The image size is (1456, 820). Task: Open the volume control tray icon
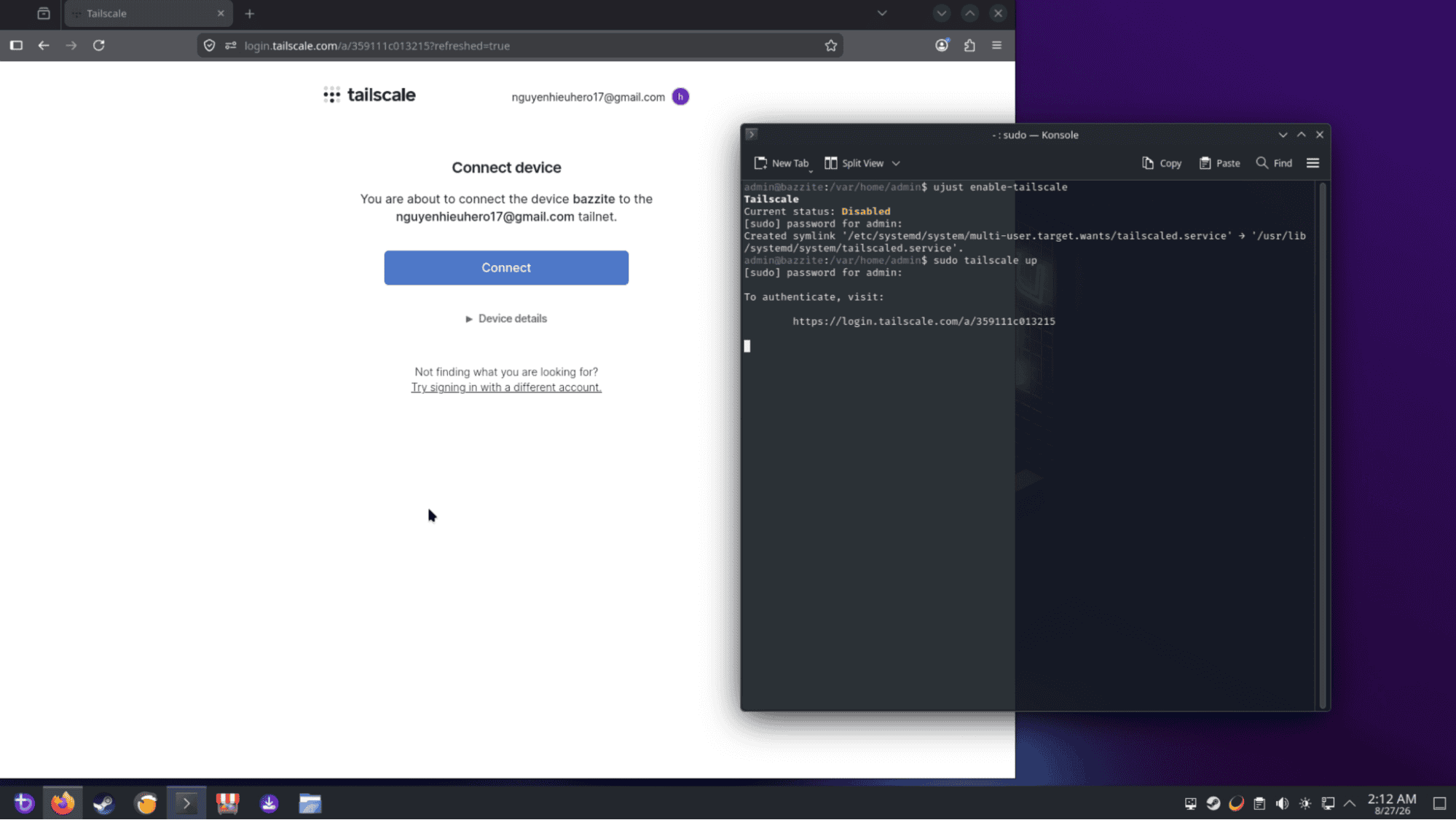pos(1283,803)
